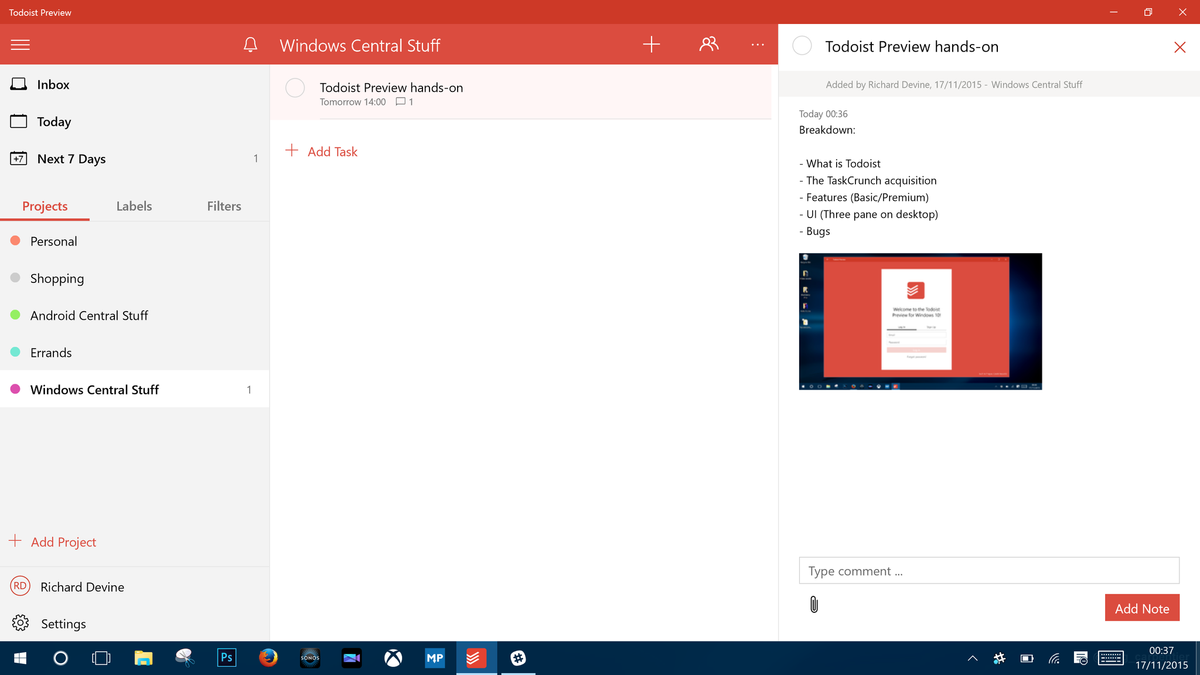Open Photoshop from taskbar
The image size is (1200, 675).
(226, 658)
